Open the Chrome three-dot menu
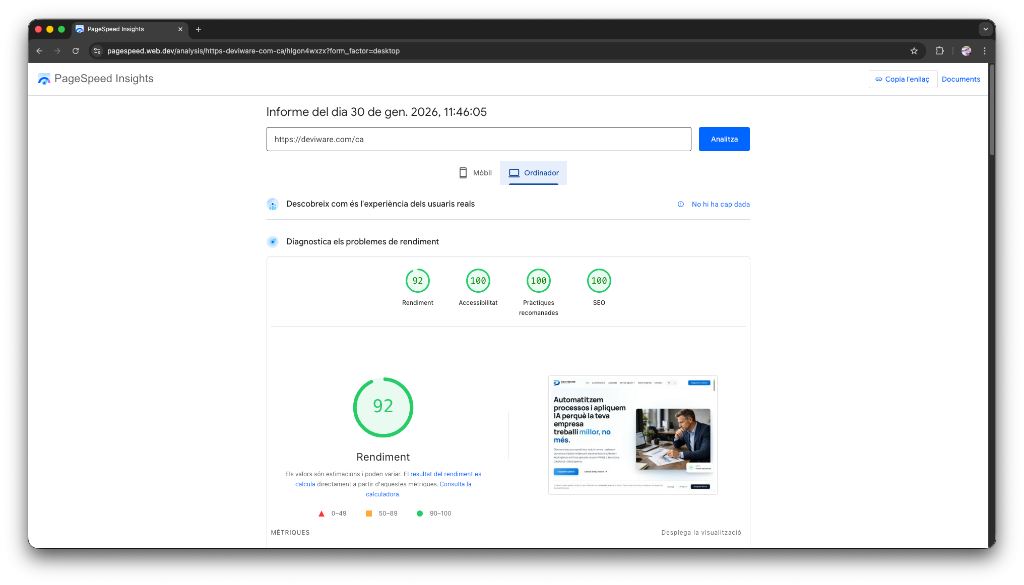This screenshot has height=585, width=1024. [984, 50]
